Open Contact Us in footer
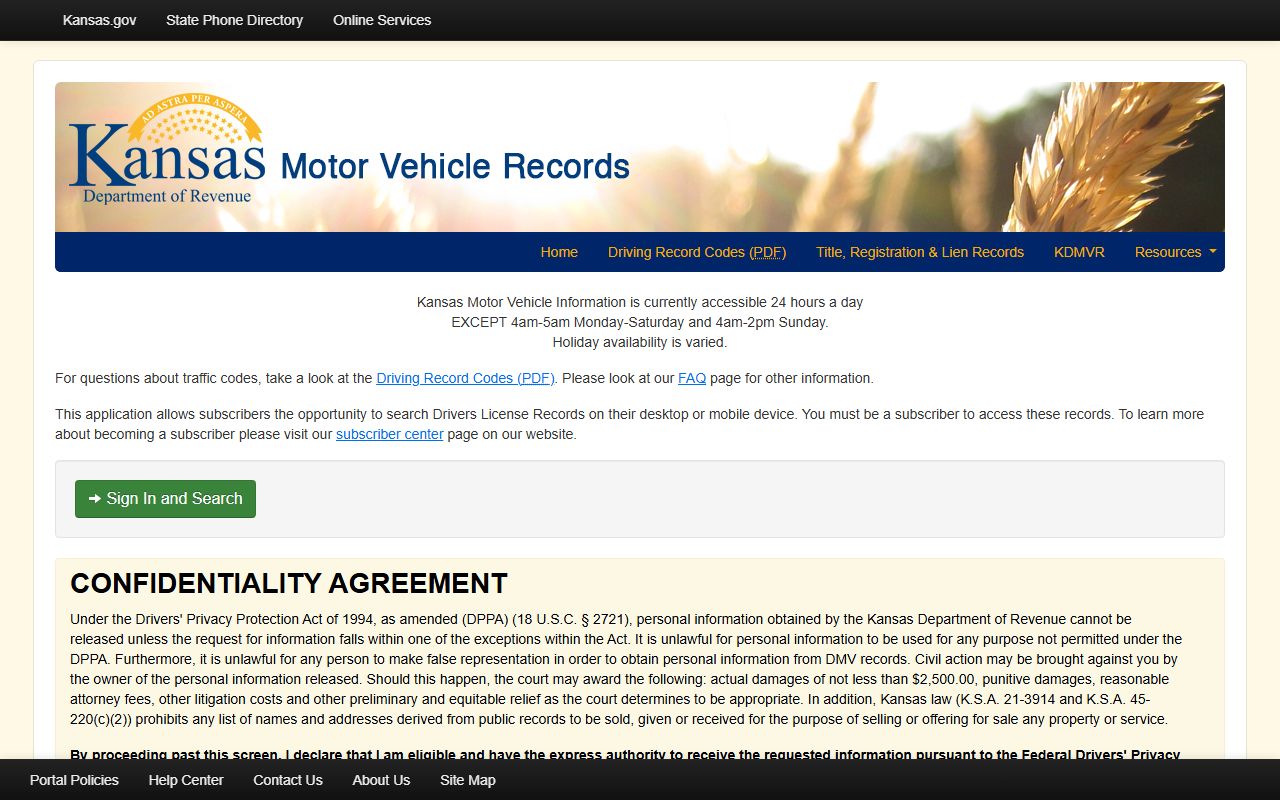The image size is (1280, 800). (x=288, y=780)
